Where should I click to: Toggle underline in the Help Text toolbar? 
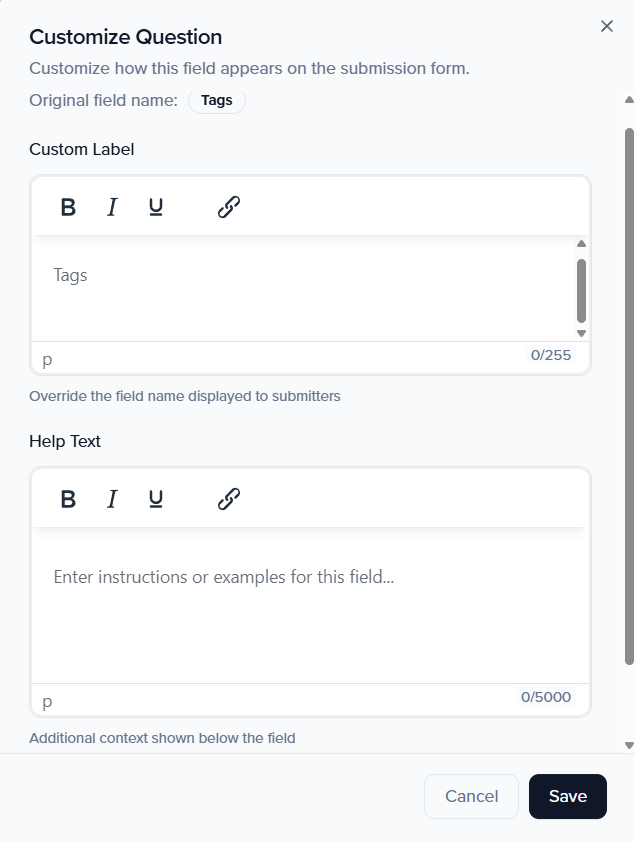pos(156,499)
